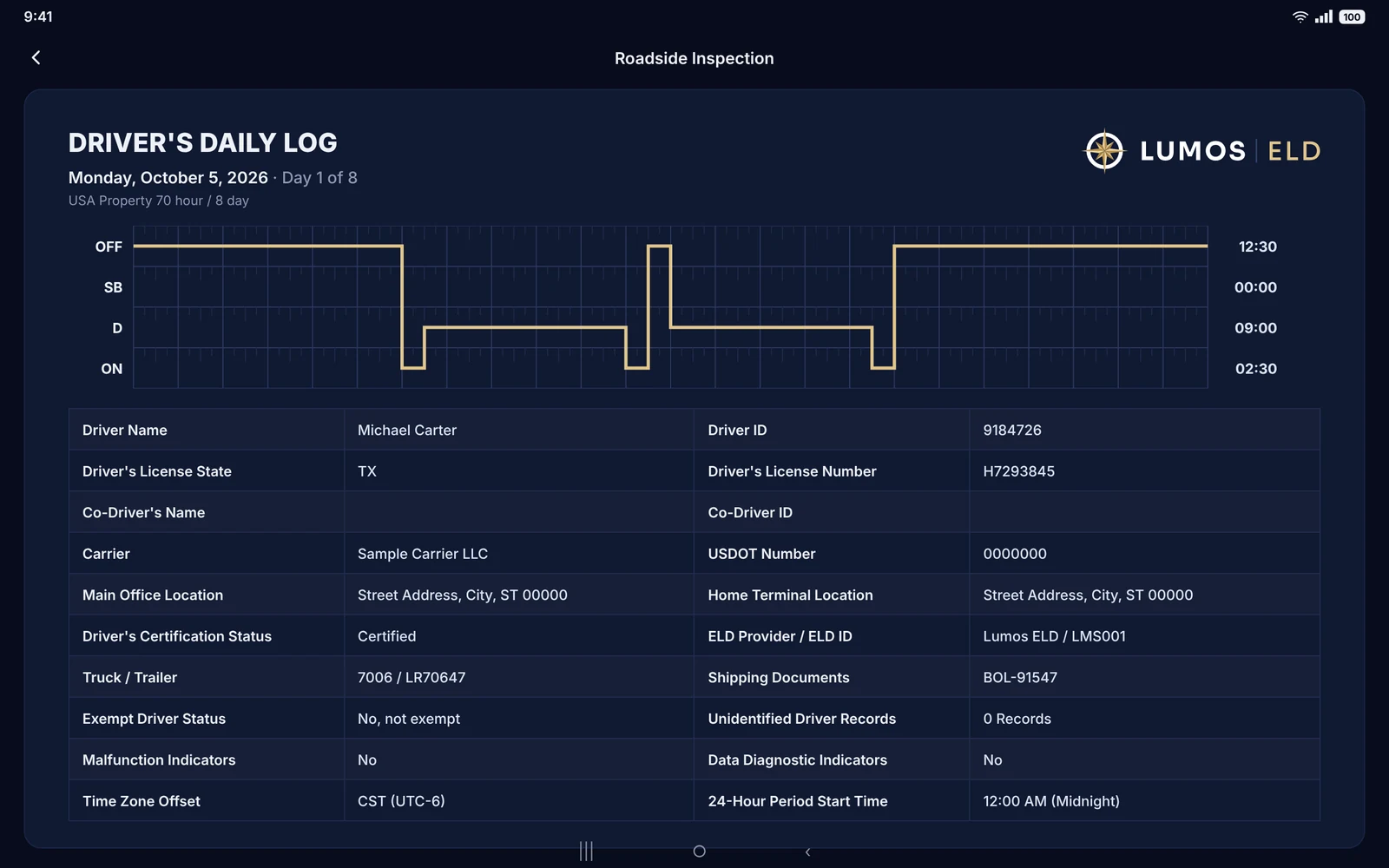1389x868 pixels.
Task: Tap the back arrow in the header
Action: coord(36,57)
